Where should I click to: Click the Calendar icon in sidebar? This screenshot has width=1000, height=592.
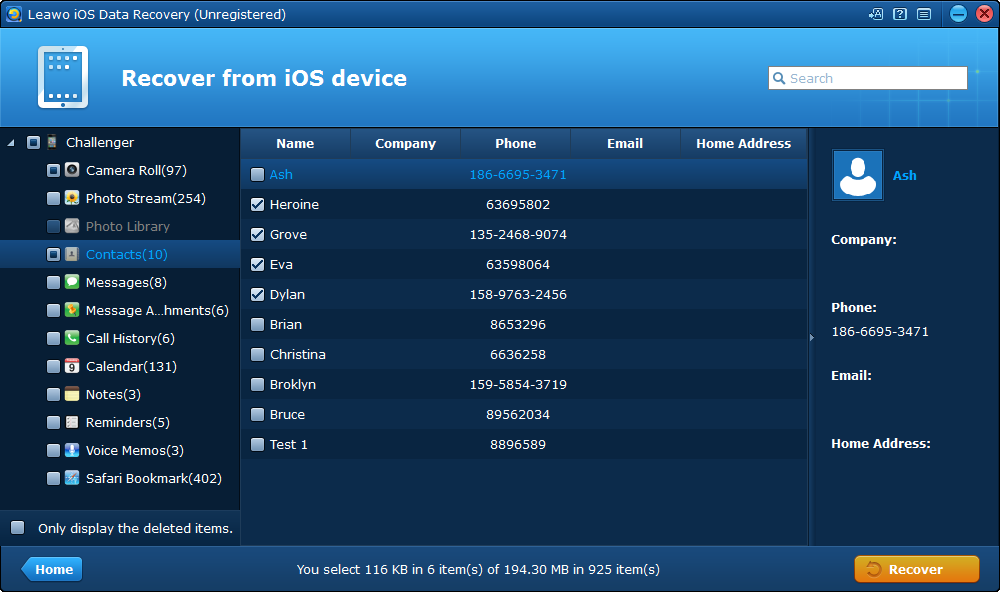(72, 366)
